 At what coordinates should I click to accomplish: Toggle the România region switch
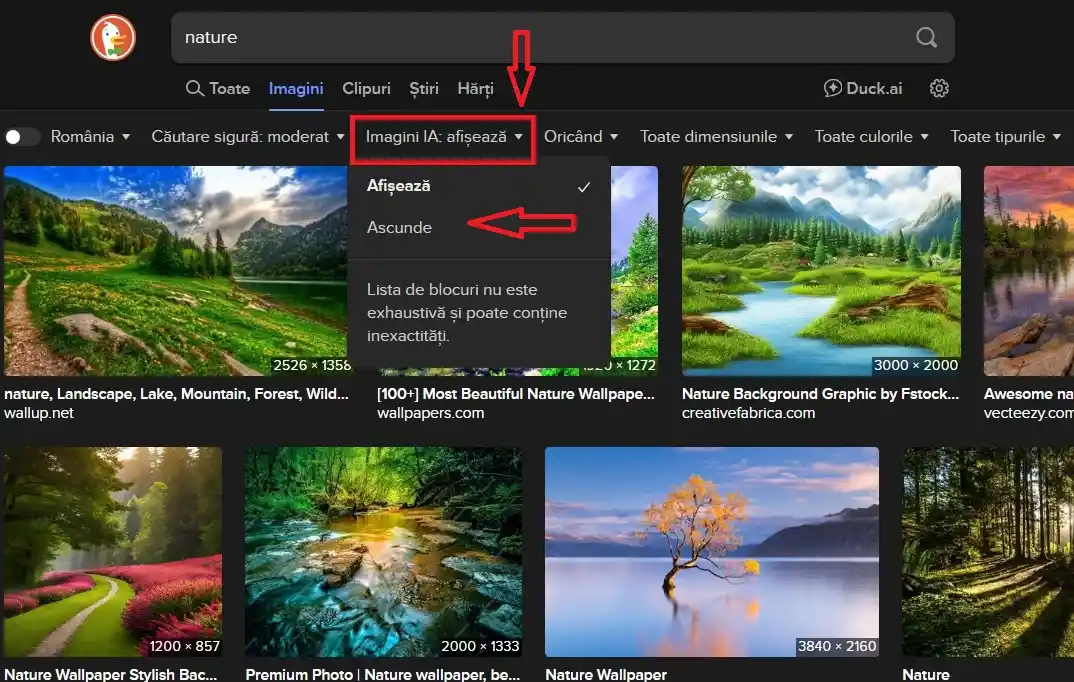[22, 137]
